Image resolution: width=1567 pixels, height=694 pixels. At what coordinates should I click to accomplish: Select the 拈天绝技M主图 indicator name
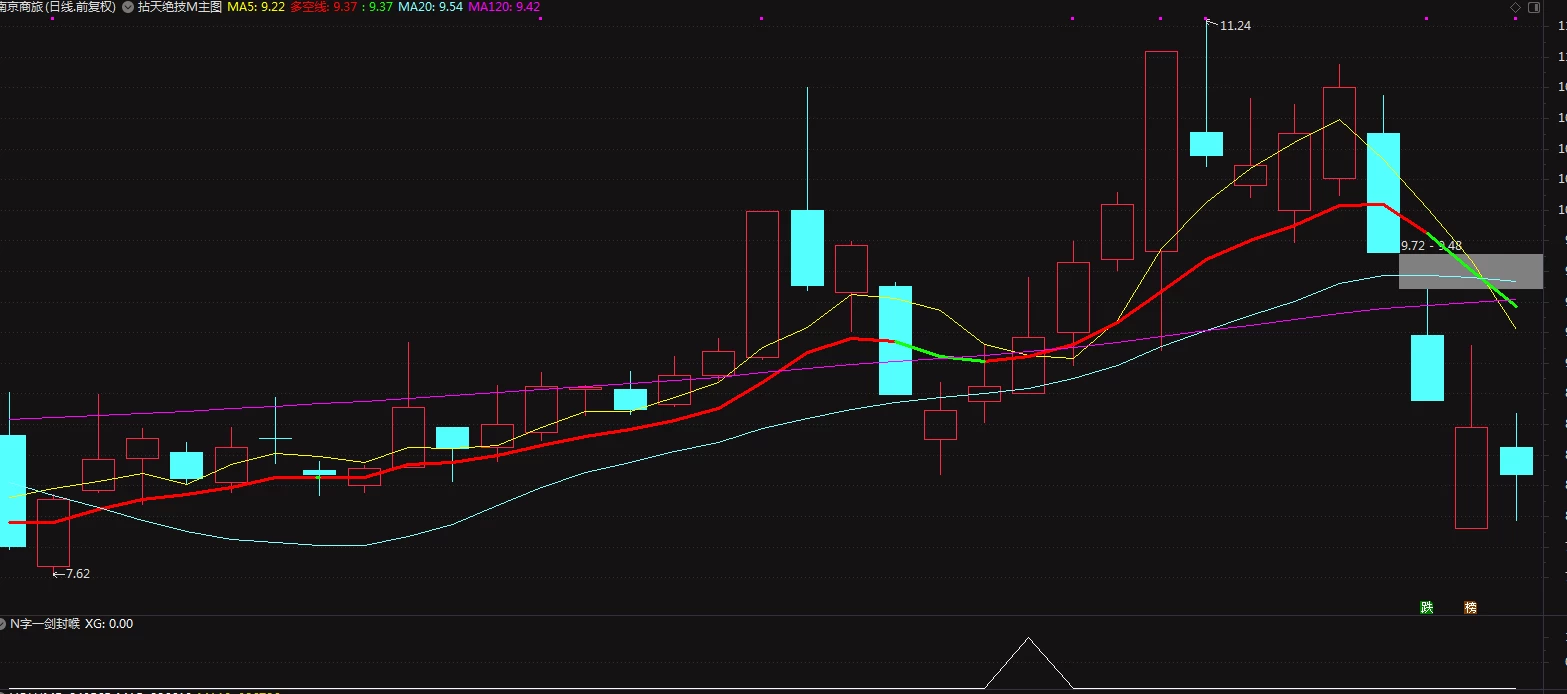[x=180, y=7]
